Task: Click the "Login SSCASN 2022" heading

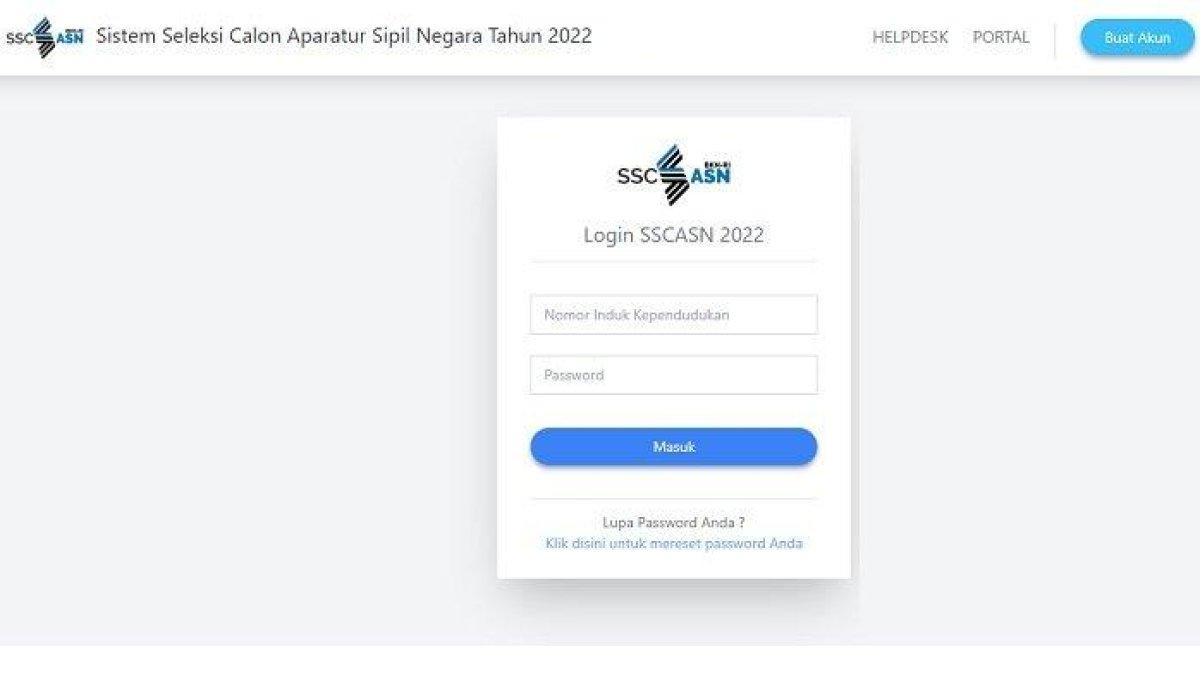Action: coord(674,235)
